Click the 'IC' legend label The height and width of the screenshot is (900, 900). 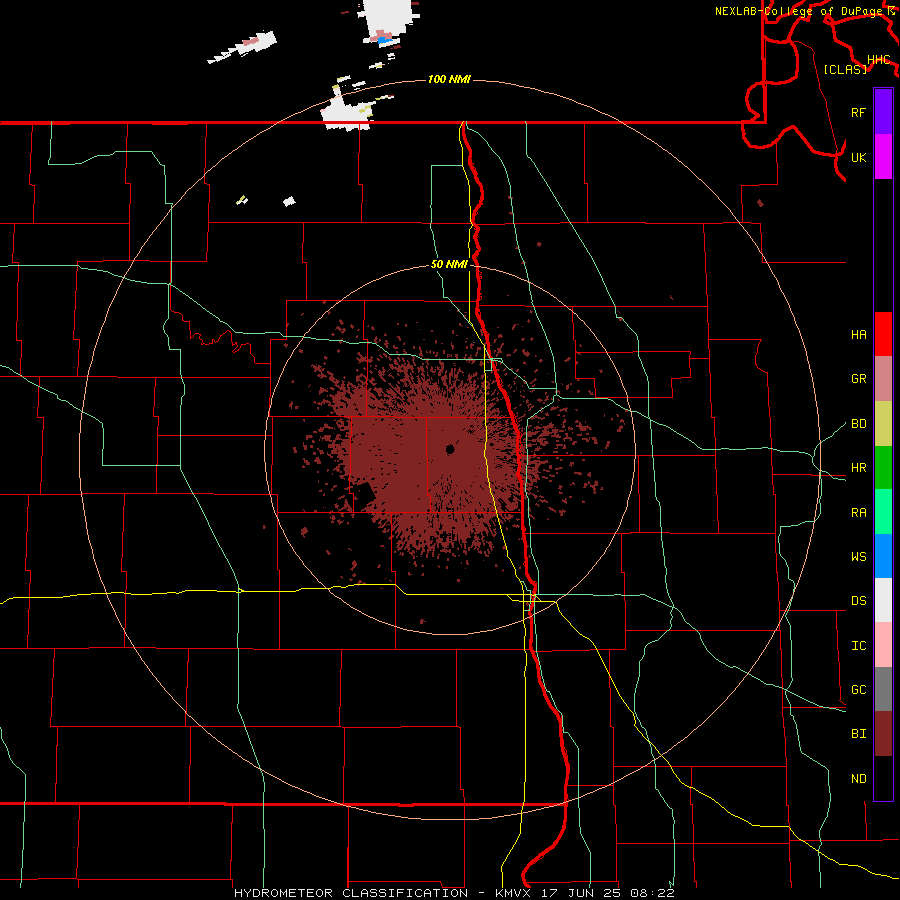(858, 646)
